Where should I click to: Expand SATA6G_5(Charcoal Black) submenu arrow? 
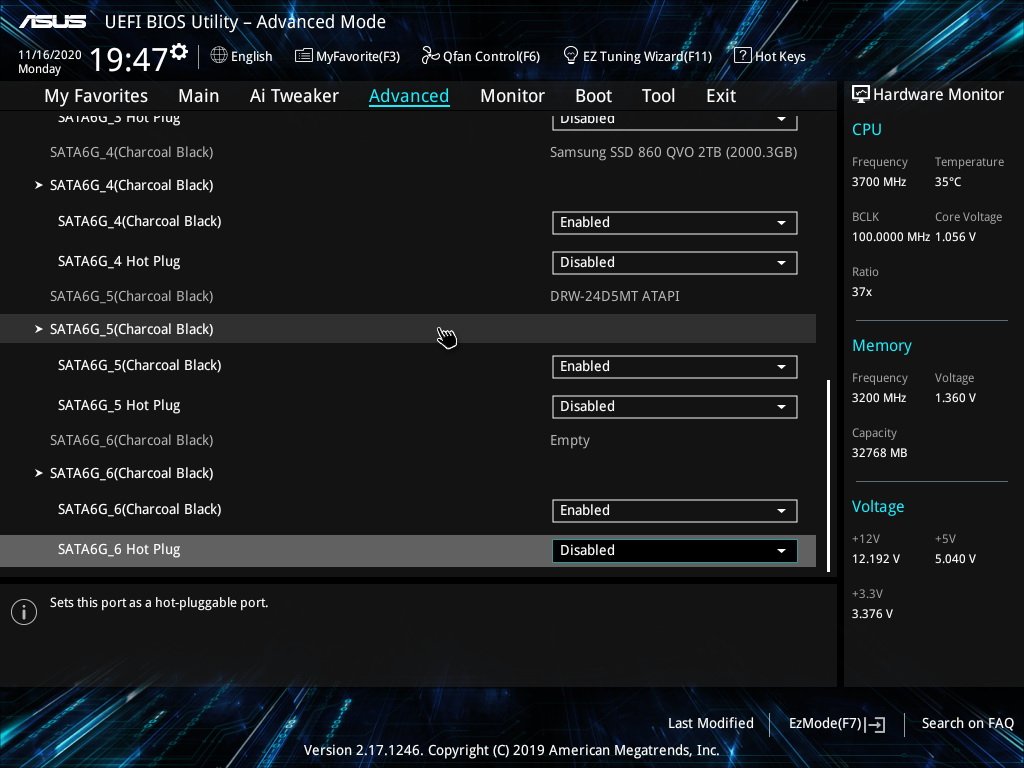39,329
